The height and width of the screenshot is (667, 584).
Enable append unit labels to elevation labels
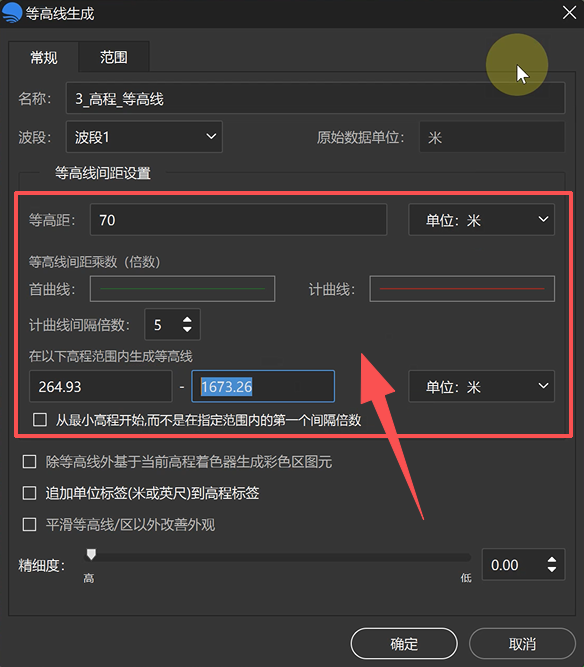click(29, 493)
